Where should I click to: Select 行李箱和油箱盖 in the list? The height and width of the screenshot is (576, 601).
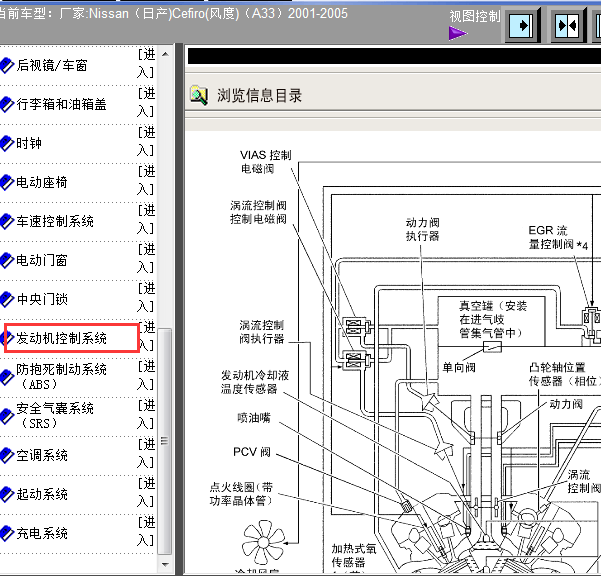61,105
